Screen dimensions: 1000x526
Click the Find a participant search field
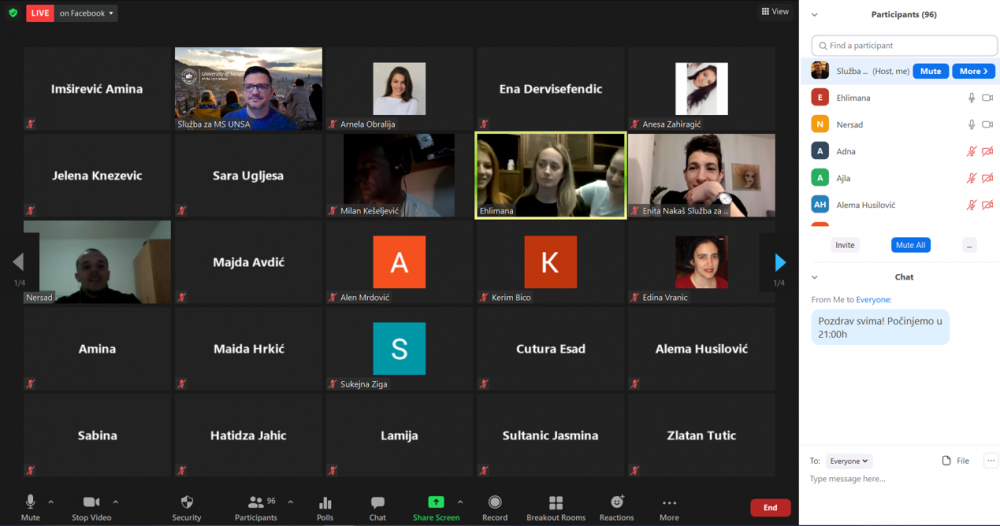[x=904, y=45]
